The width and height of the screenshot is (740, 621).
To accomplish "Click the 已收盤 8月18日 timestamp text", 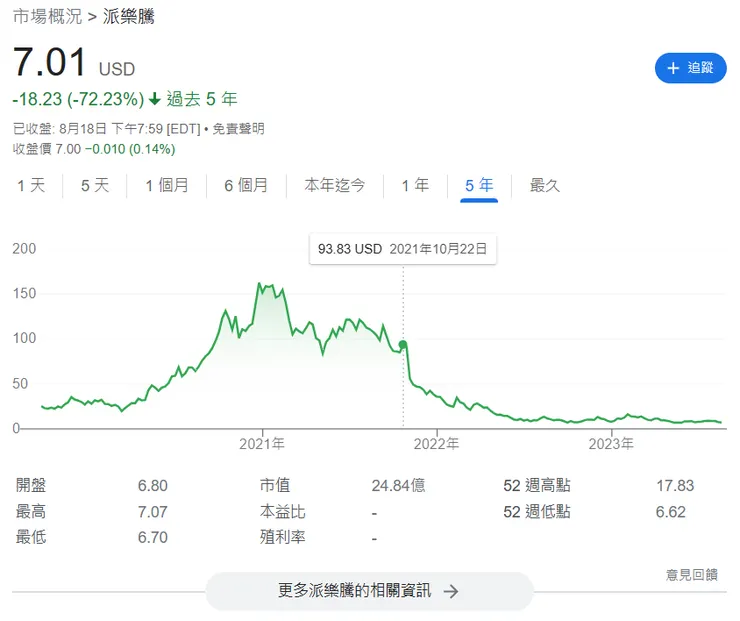I will (x=107, y=129).
